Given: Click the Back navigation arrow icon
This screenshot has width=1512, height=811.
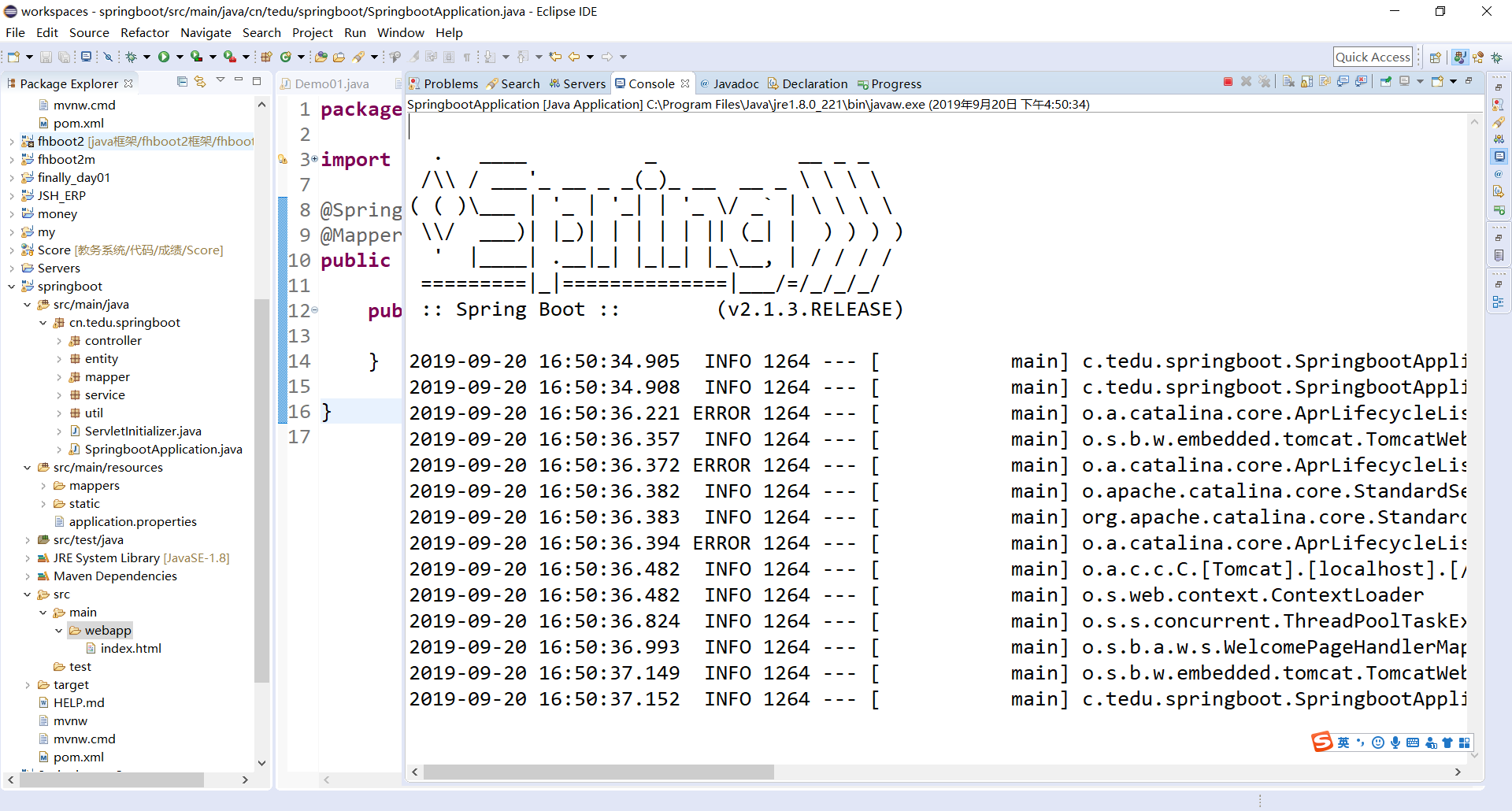Looking at the screenshot, I should [x=574, y=57].
